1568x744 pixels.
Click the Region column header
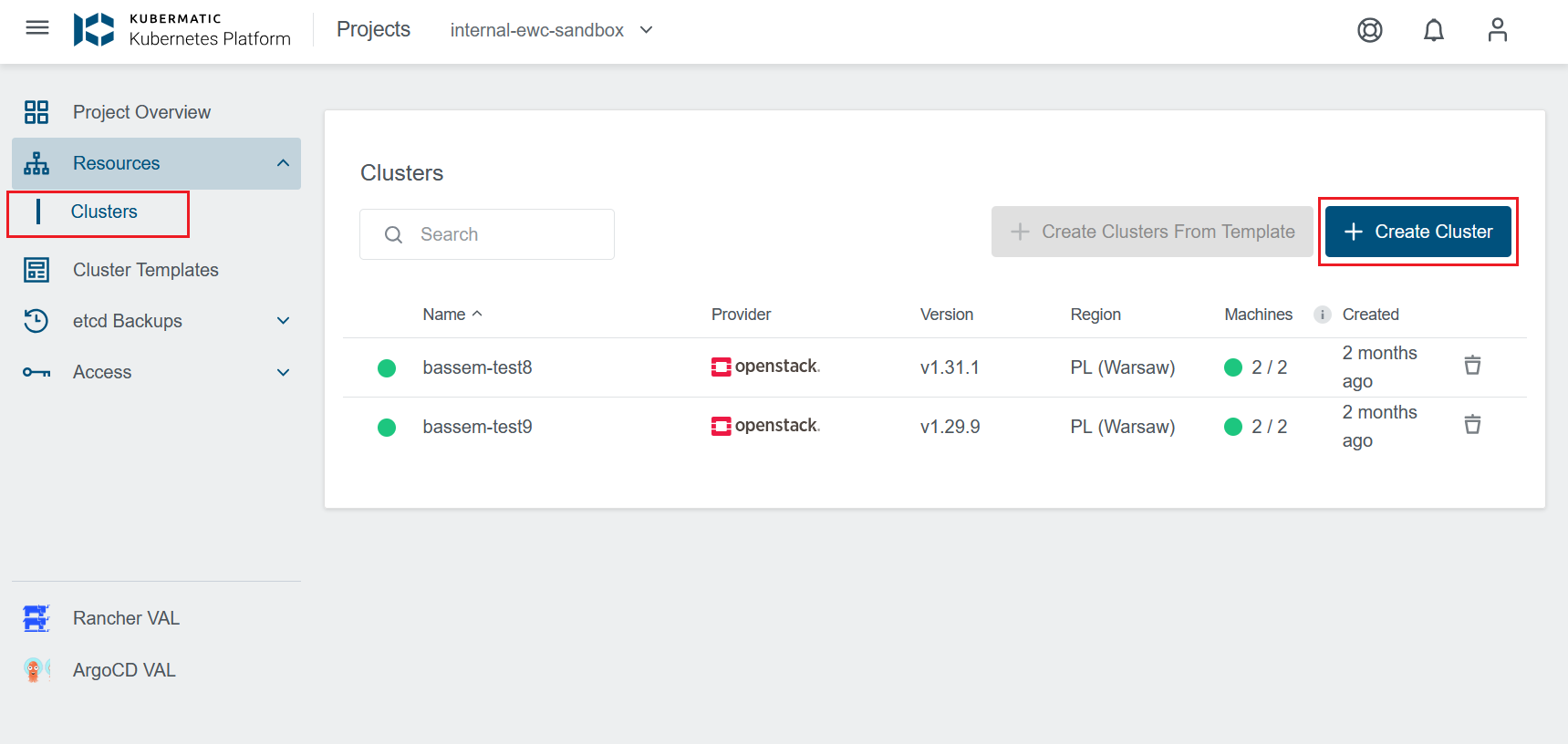click(x=1096, y=315)
